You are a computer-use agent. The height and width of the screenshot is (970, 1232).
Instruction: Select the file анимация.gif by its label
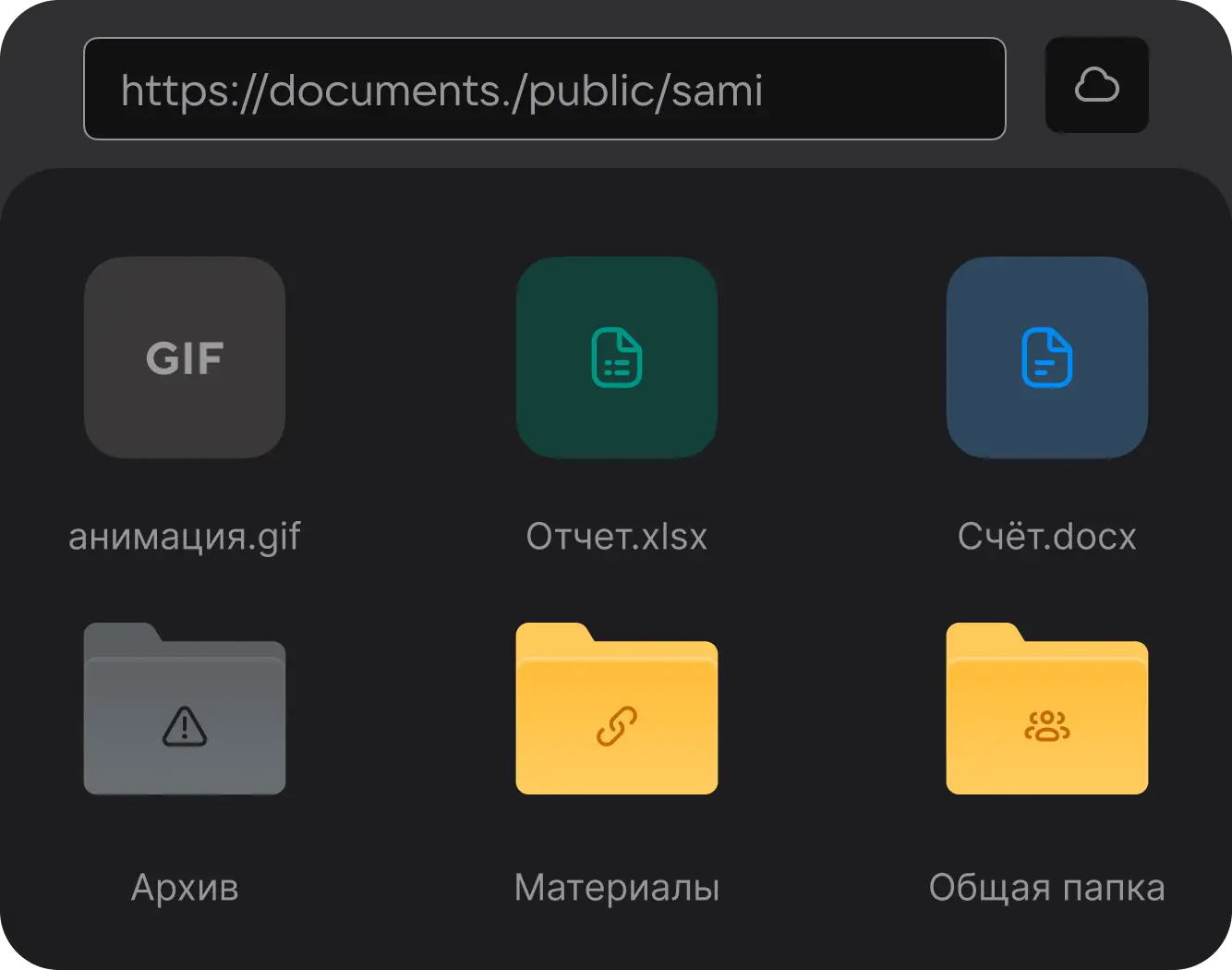[184, 536]
